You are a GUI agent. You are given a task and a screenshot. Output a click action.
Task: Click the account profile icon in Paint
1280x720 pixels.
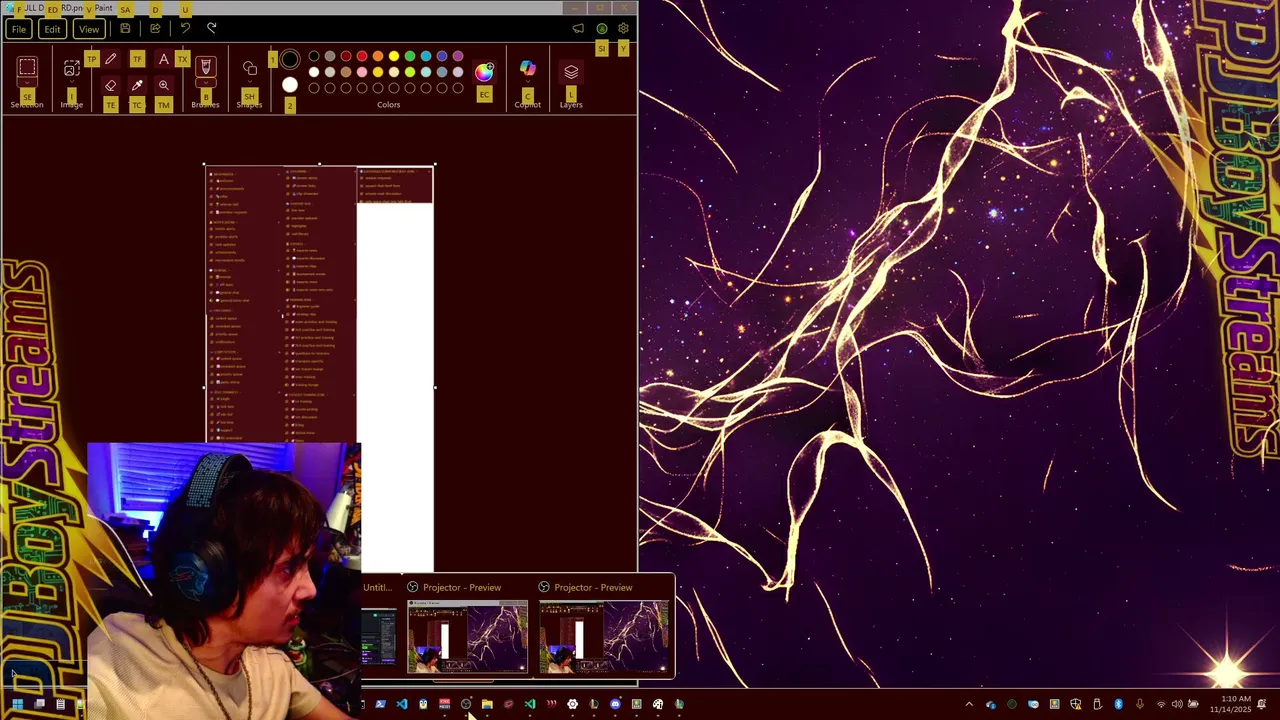click(601, 28)
